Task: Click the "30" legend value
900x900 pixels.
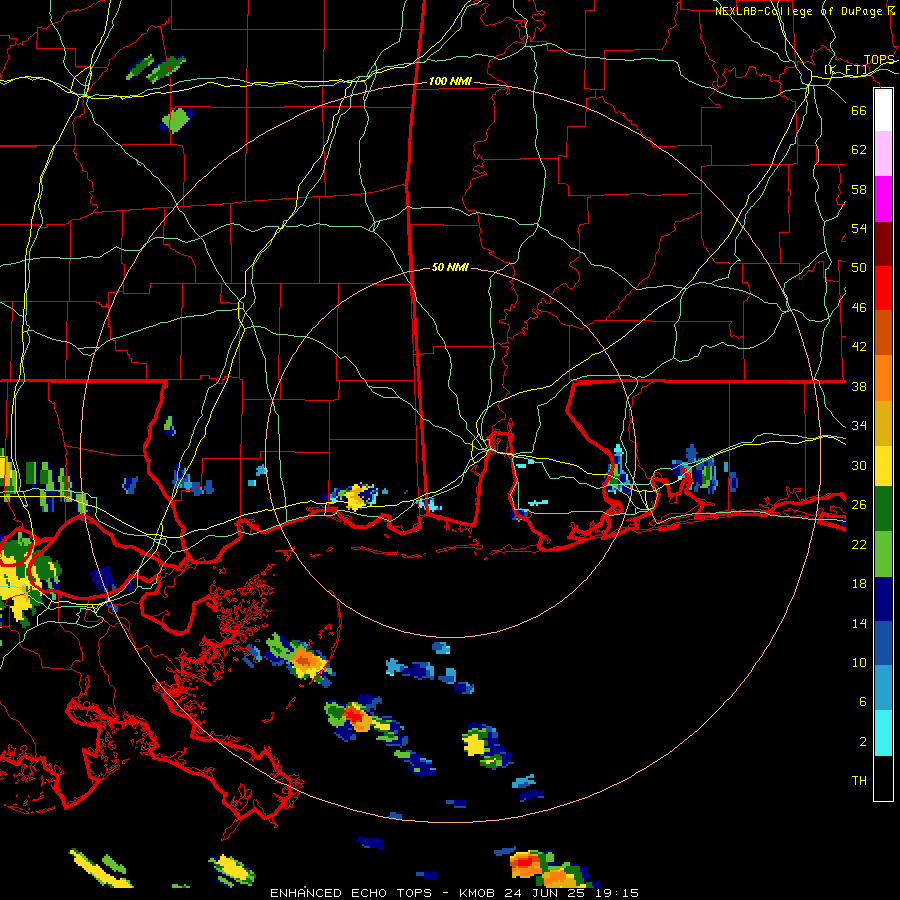Action: (859, 465)
